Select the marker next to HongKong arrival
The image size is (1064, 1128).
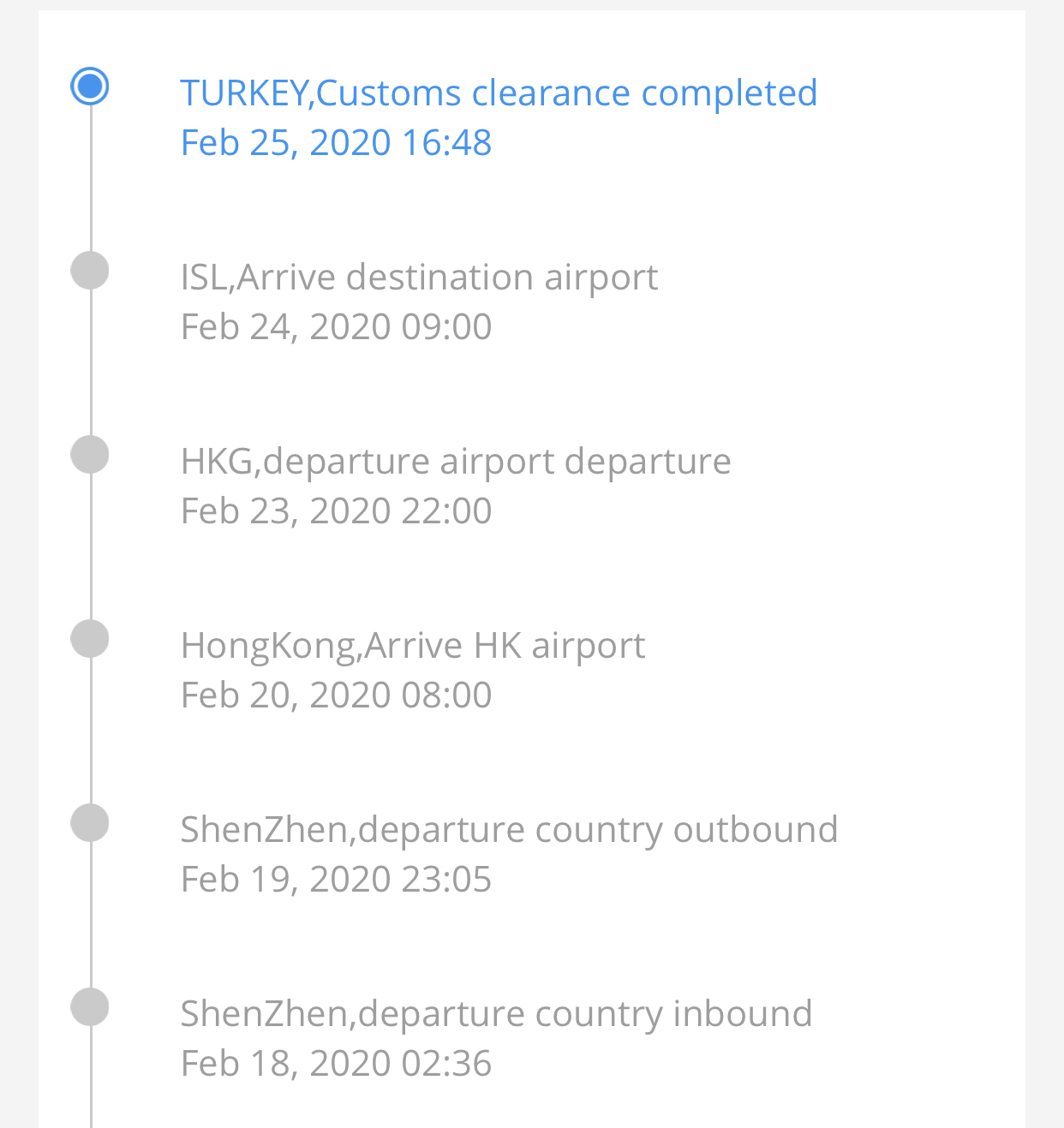pos(90,639)
